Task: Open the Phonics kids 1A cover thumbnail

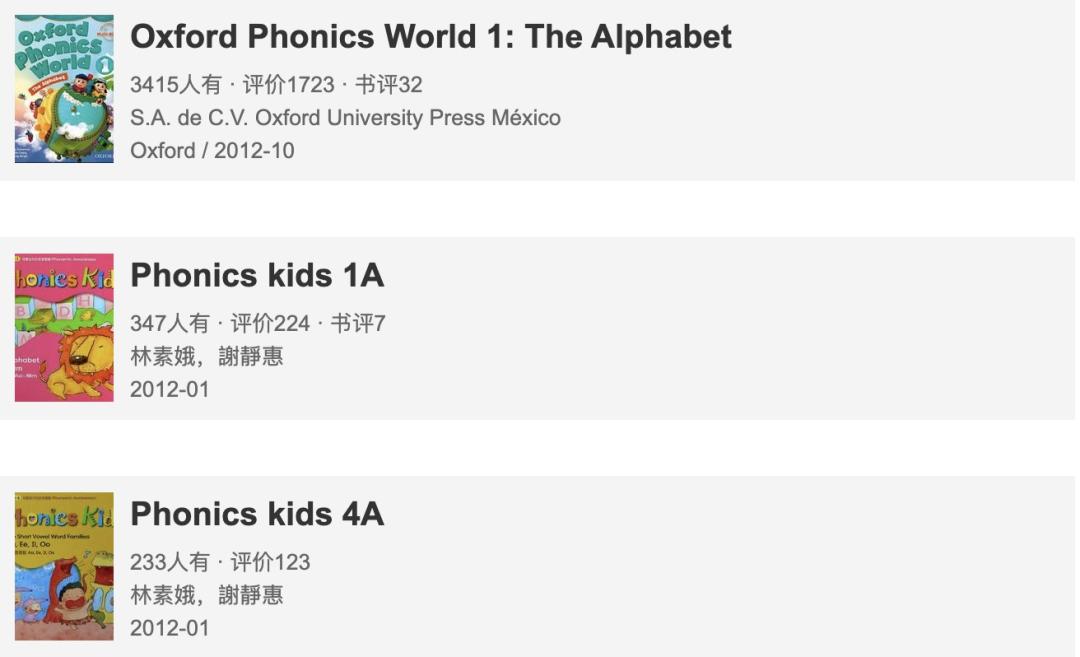Action: click(x=64, y=328)
